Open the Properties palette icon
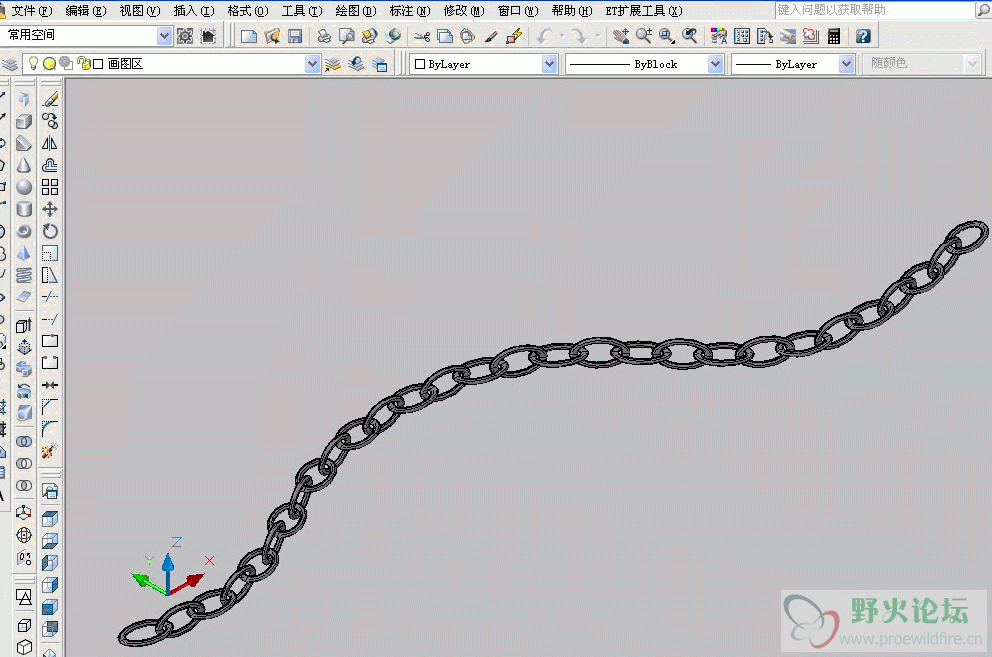992x657 pixels. click(x=719, y=36)
